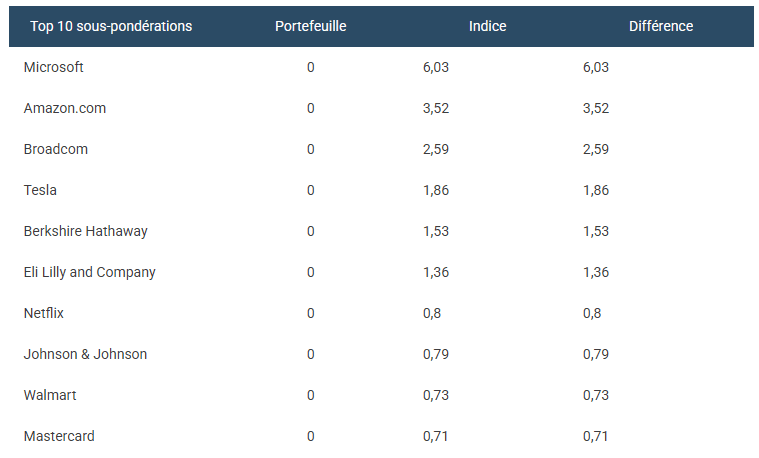Click Amazon.com's Différence value 3,52
Viewport: 759px width, 458px height.
[x=595, y=108]
